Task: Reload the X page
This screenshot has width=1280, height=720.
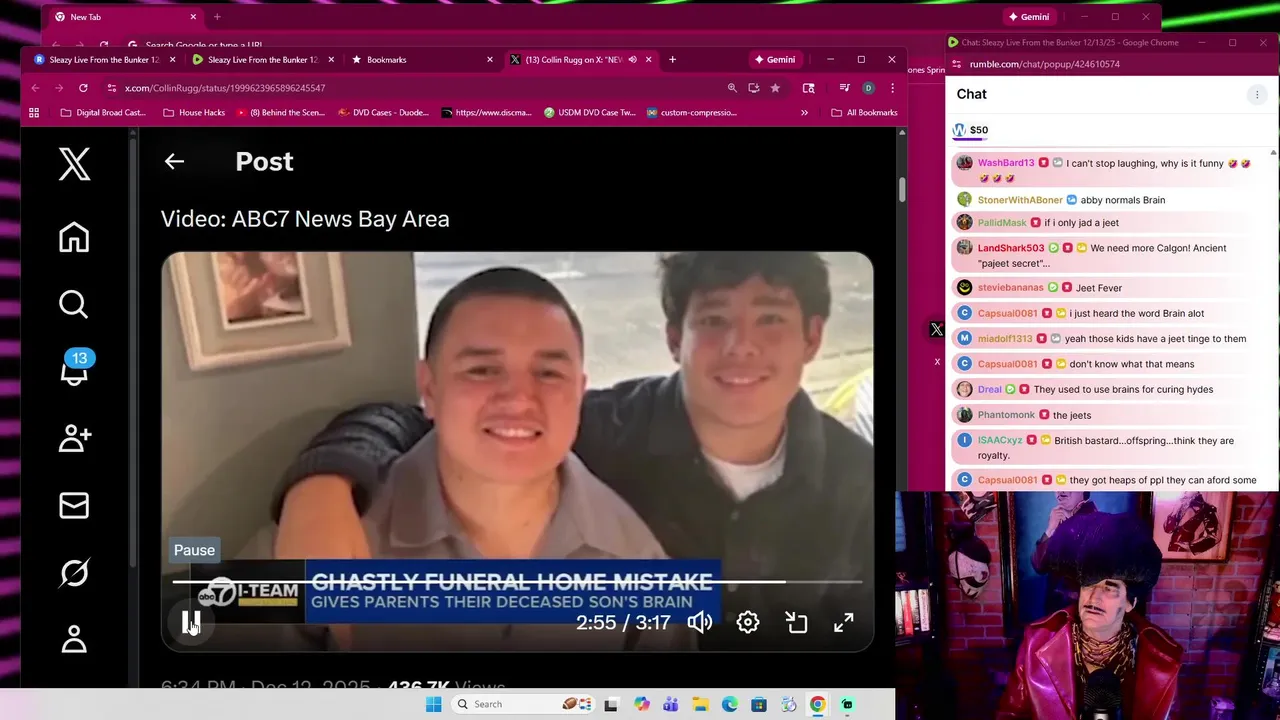Action: pos(83,88)
